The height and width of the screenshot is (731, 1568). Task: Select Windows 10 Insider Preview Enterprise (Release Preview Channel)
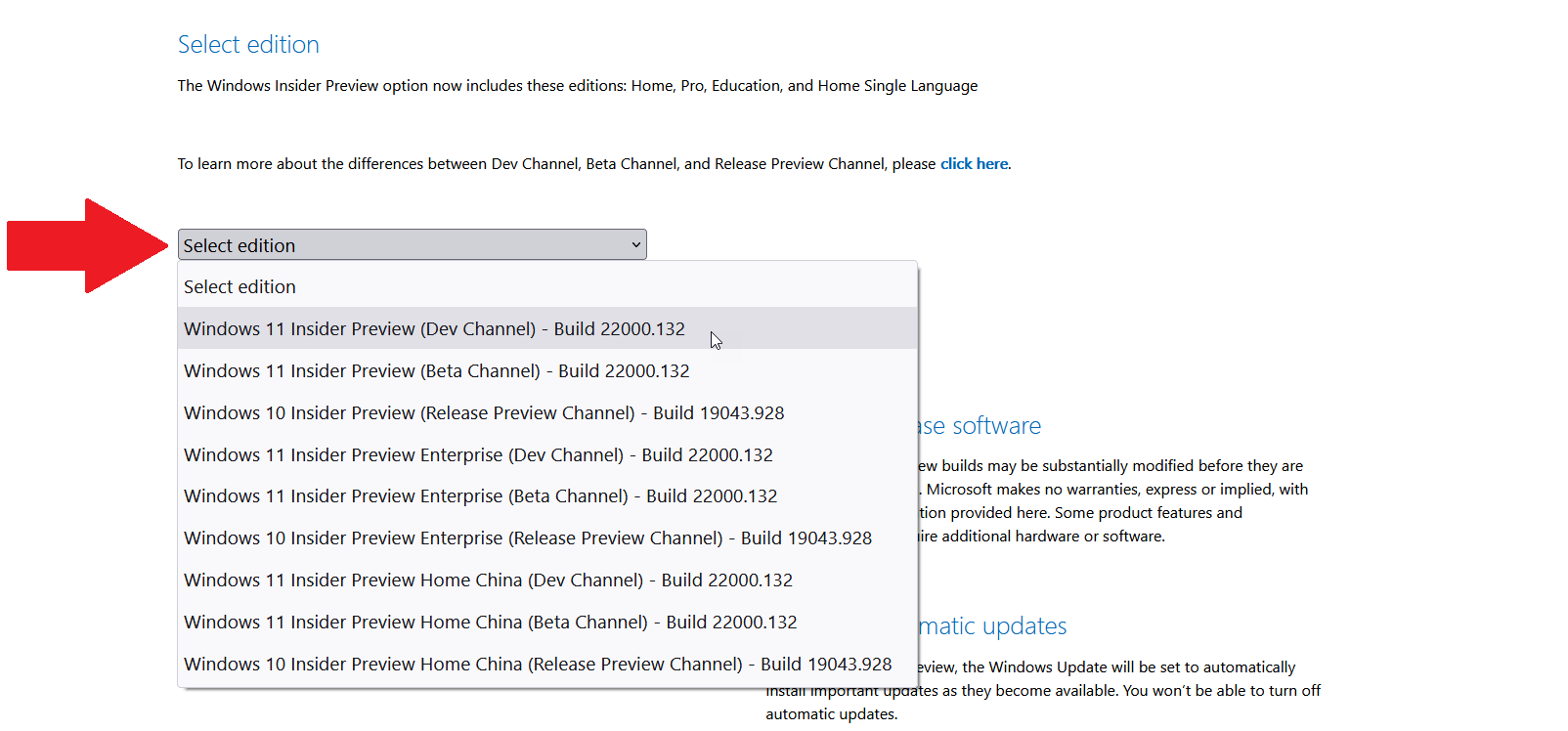(x=547, y=537)
